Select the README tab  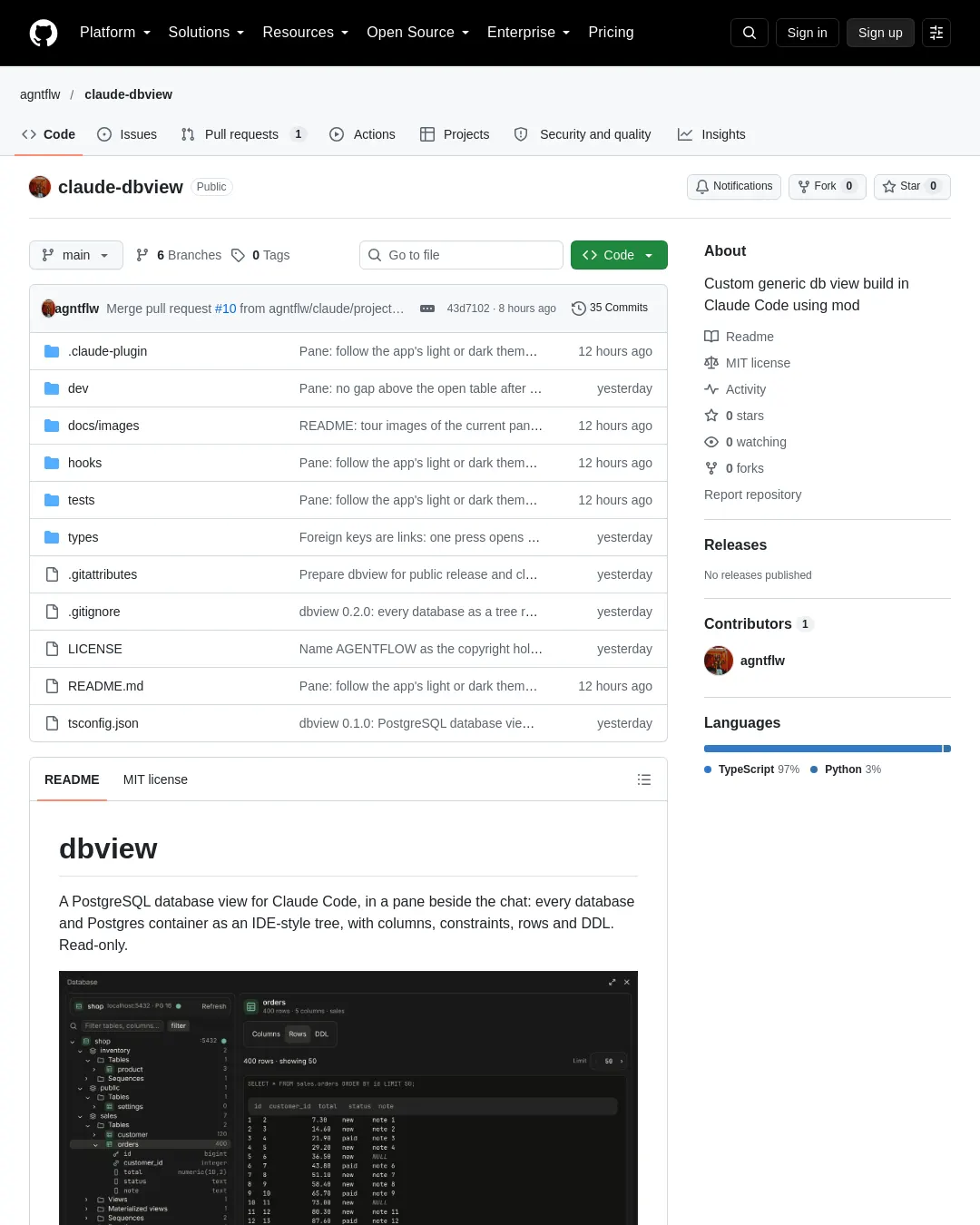point(72,779)
